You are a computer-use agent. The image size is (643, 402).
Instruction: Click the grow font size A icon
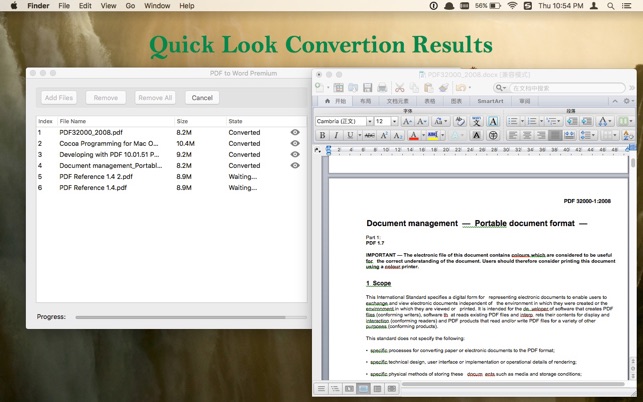pyautogui.click(x=407, y=121)
